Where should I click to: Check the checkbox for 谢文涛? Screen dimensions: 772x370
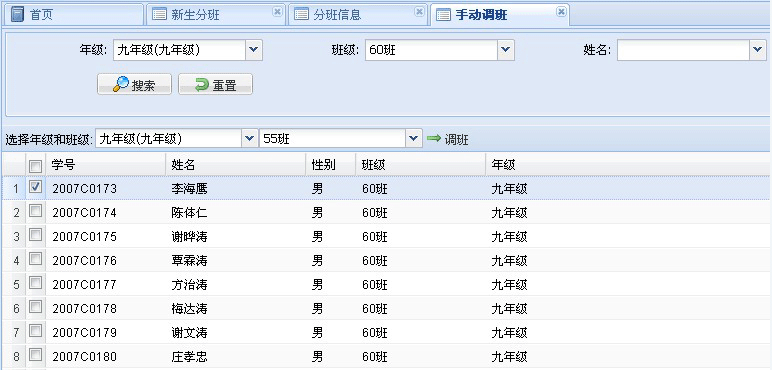[x=35, y=331]
